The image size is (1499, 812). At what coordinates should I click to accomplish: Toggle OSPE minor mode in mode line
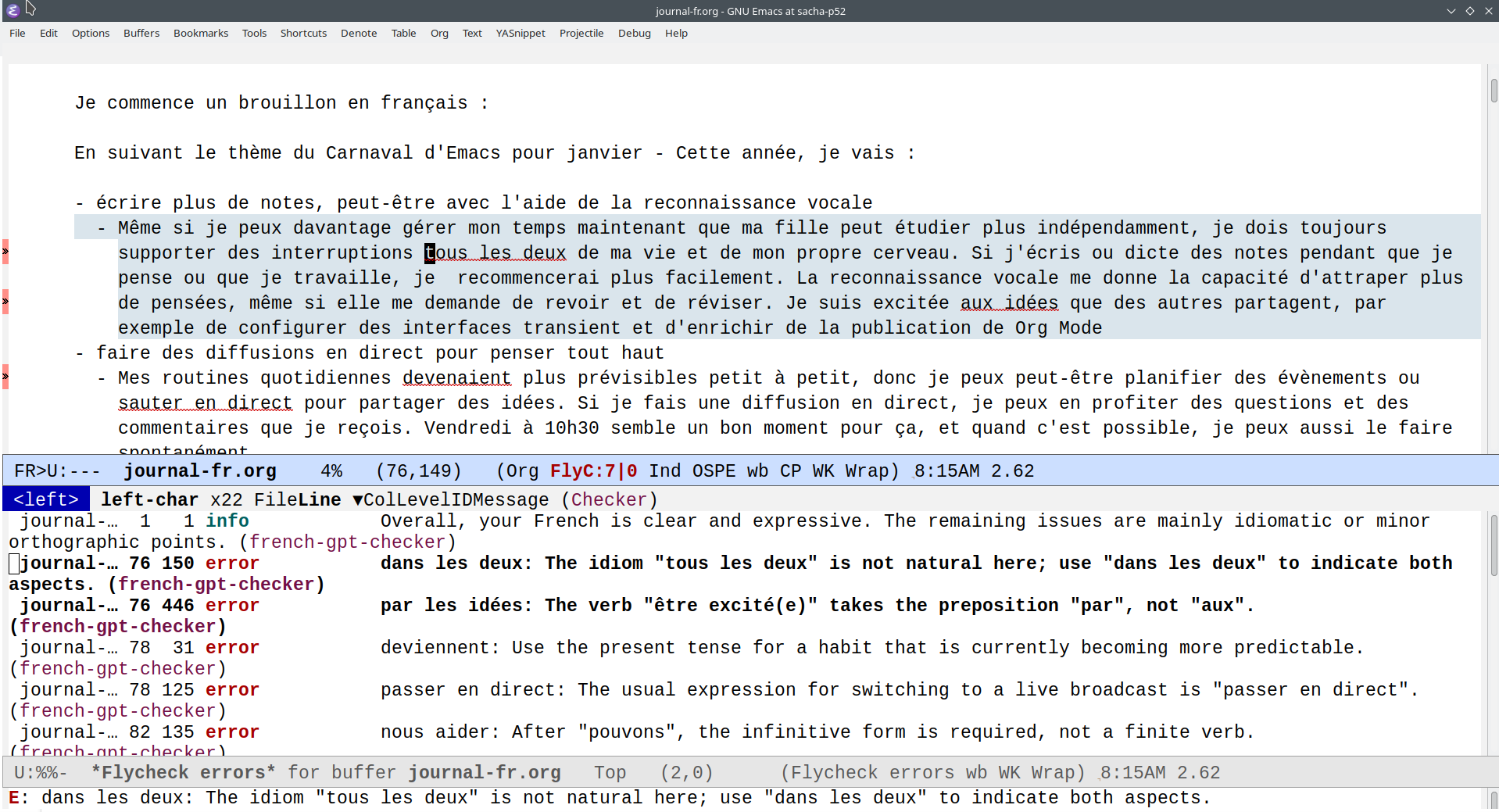[714, 471]
